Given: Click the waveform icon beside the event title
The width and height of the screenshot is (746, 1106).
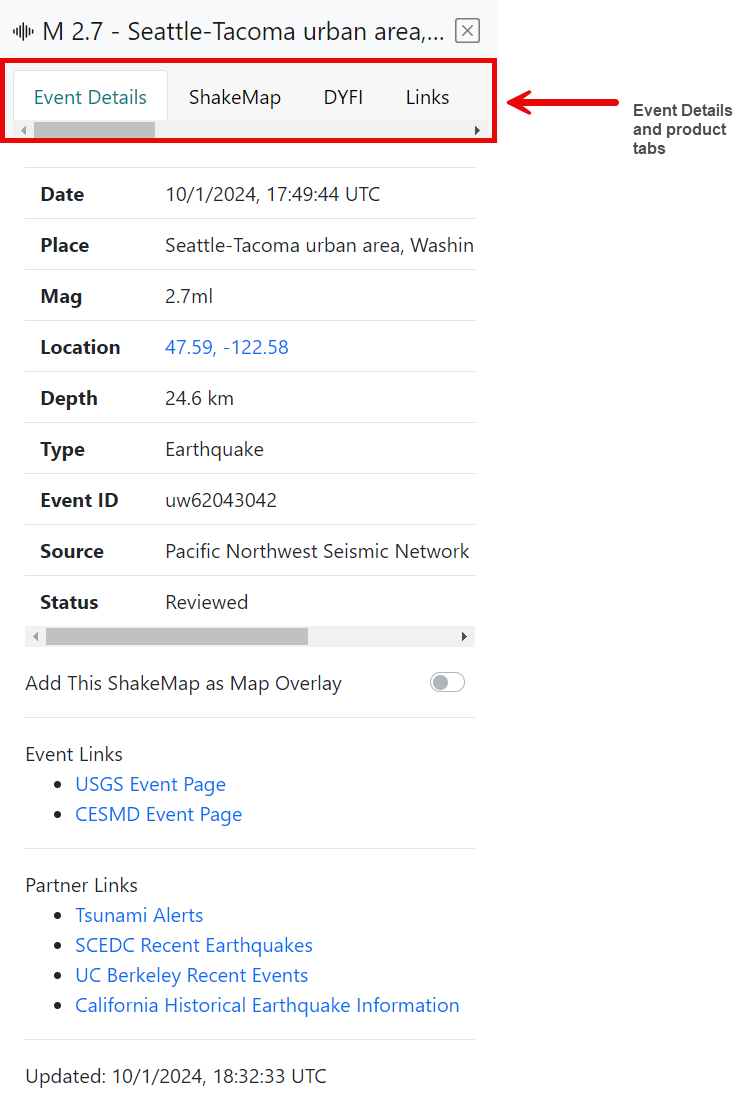Looking at the screenshot, I should click(21, 30).
